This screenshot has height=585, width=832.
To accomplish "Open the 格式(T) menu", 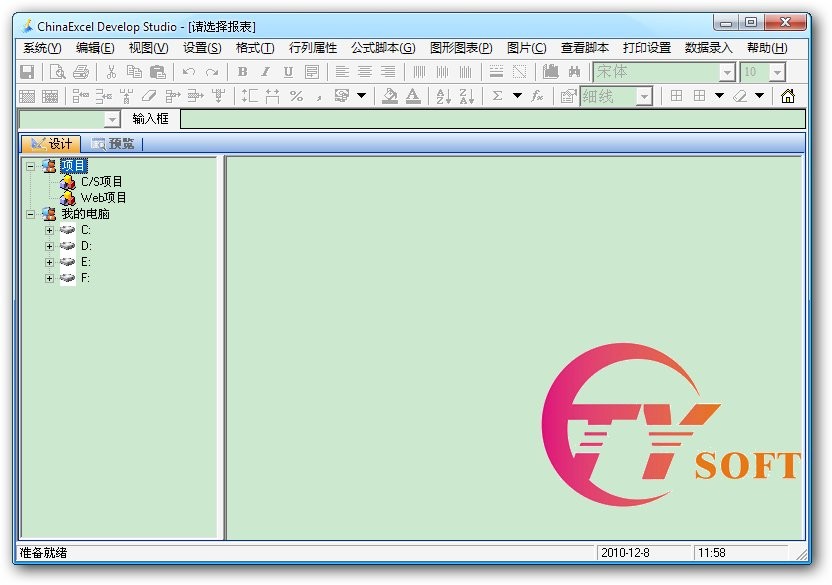I will click(255, 48).
